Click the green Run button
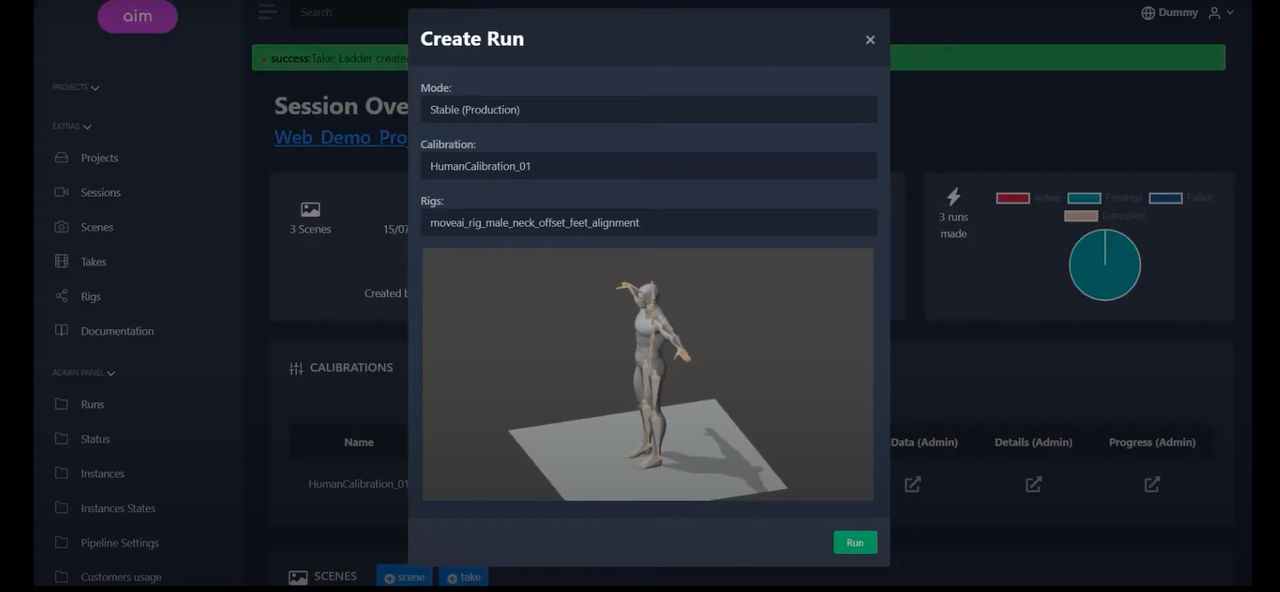The width and height of the screenshot is (1280, 592). [x=855, y=543]
